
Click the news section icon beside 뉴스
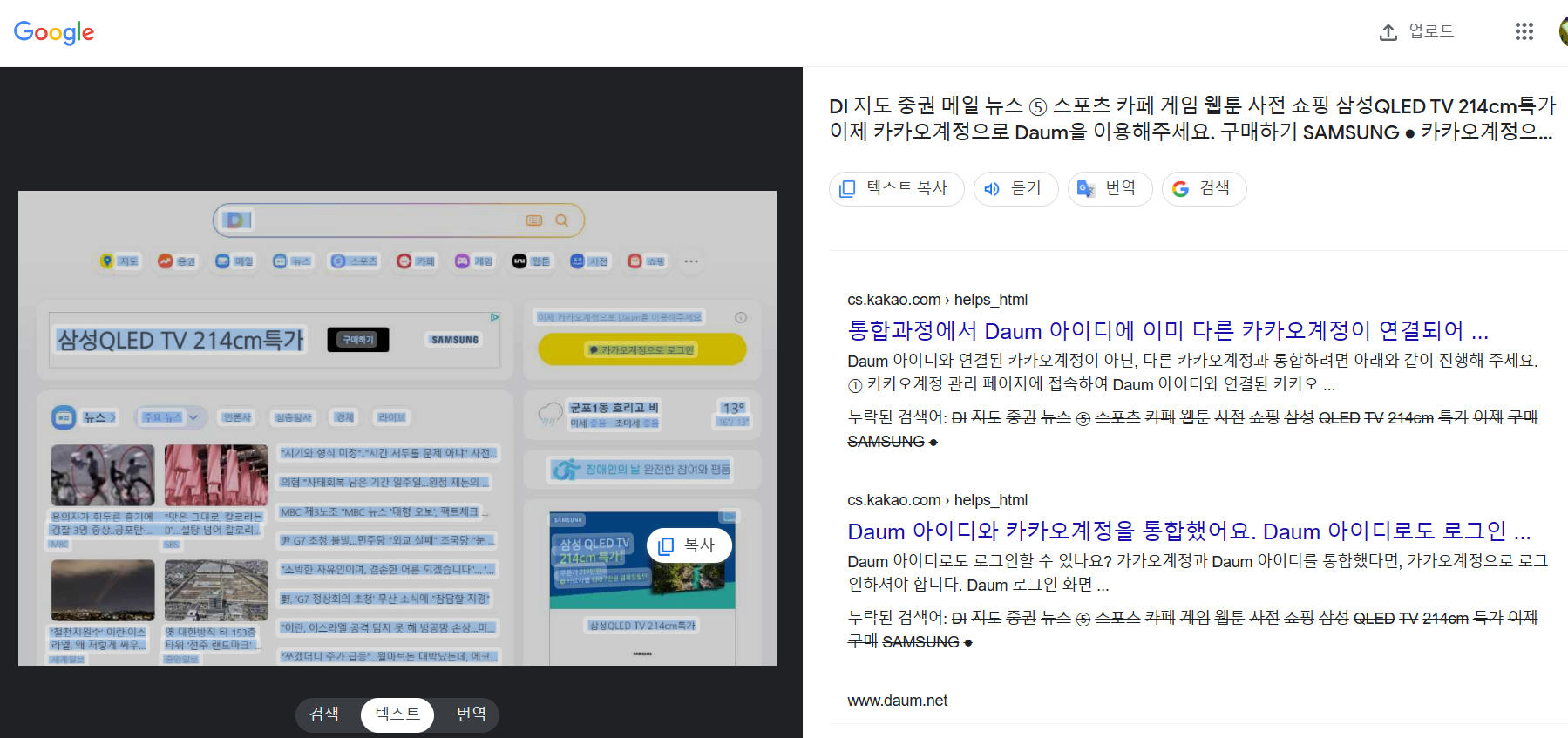click(x=64, y=417)
